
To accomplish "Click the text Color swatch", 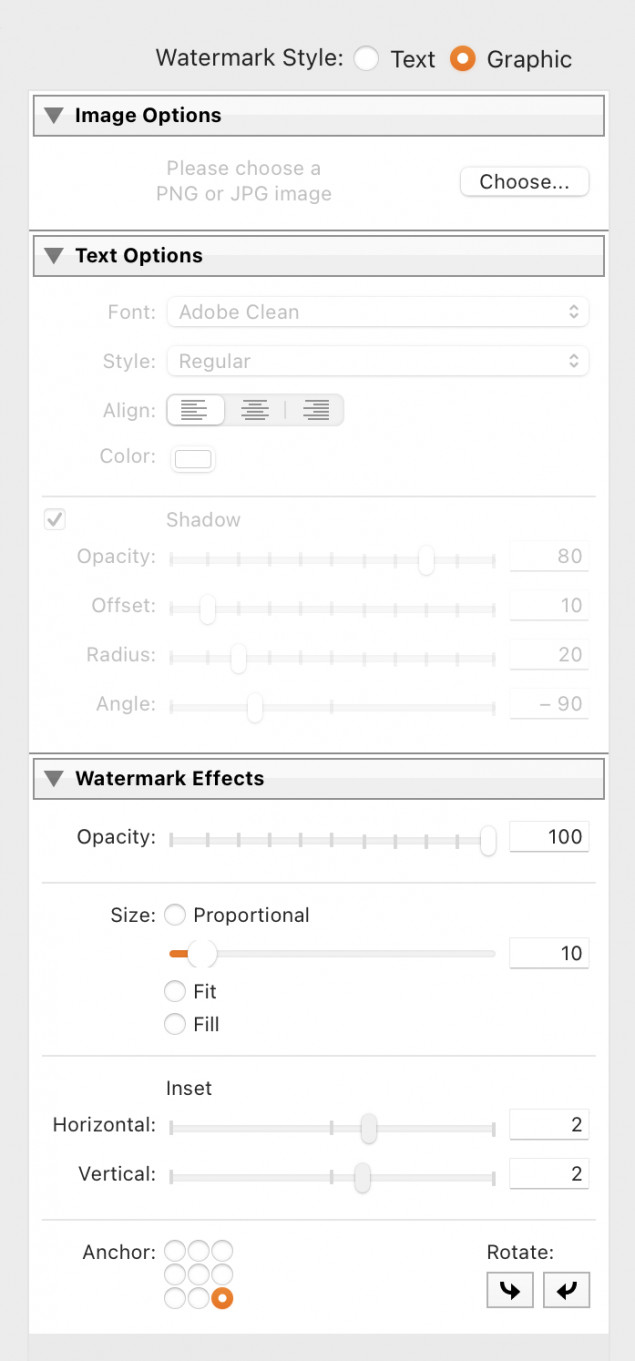I will pyautogui.click(x=194, y=459).
